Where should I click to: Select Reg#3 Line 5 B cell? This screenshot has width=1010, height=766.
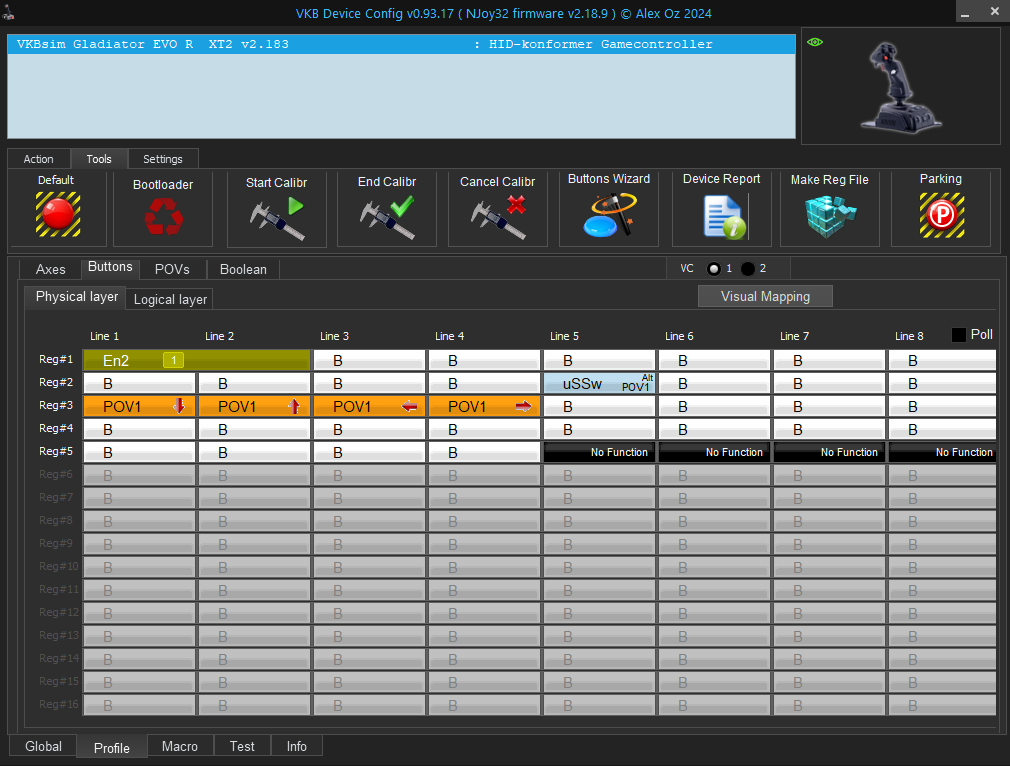[x=599, y=407]
